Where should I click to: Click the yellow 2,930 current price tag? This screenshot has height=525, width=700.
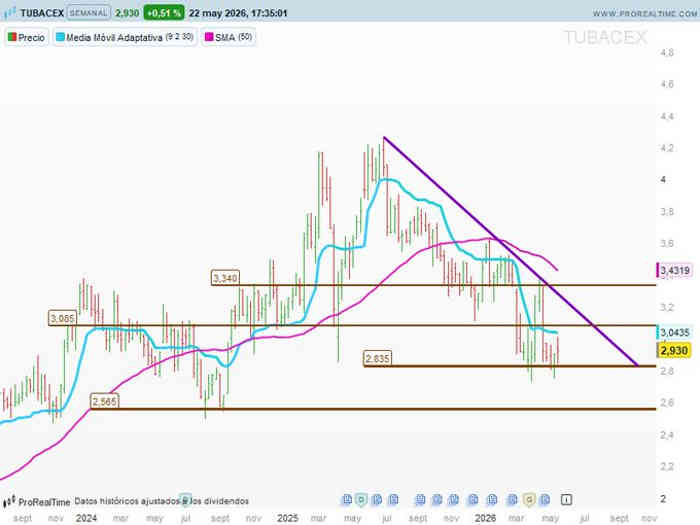point(674,350)
